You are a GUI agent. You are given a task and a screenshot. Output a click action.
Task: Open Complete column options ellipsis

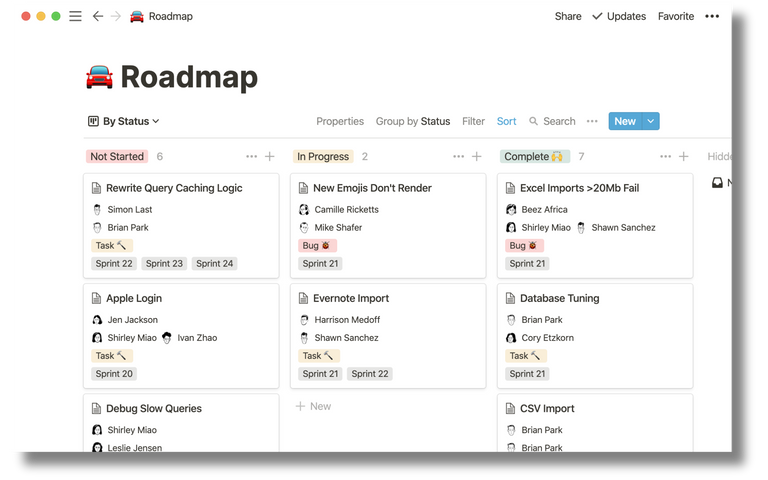665,156
